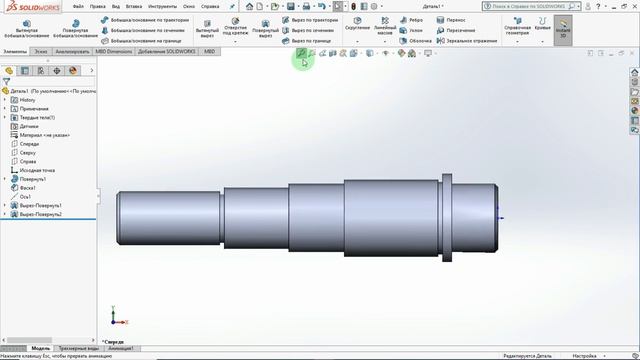Select the Скругление fillet tool
The image size is (640, 360).
click(358, 24)
